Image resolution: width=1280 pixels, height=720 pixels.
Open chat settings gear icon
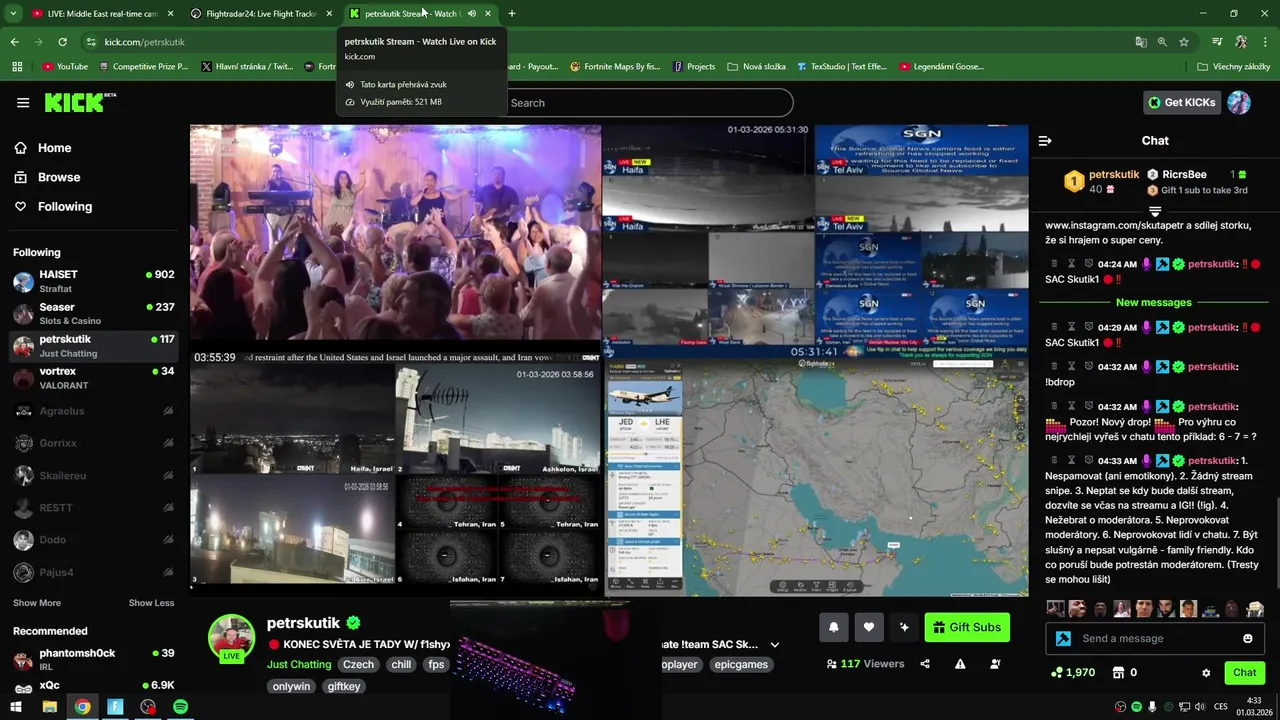(x=1206, y=673)
